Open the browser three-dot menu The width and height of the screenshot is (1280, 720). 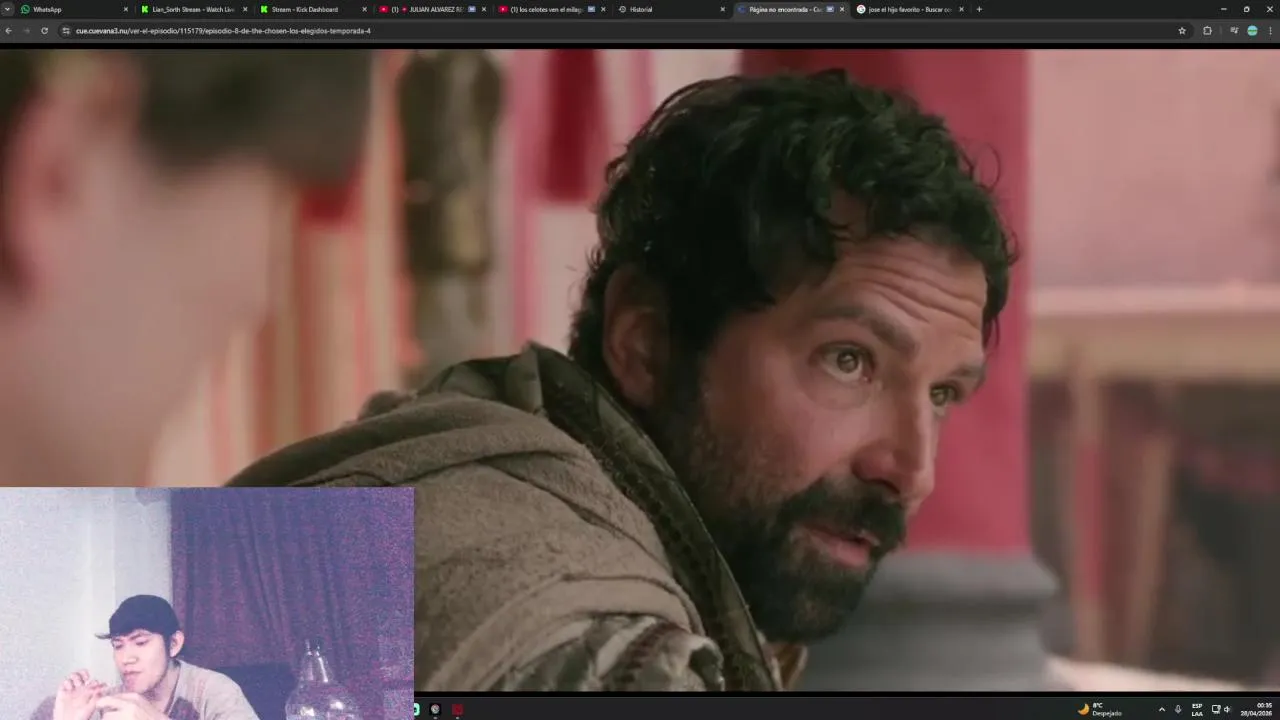coord(1270,31)
